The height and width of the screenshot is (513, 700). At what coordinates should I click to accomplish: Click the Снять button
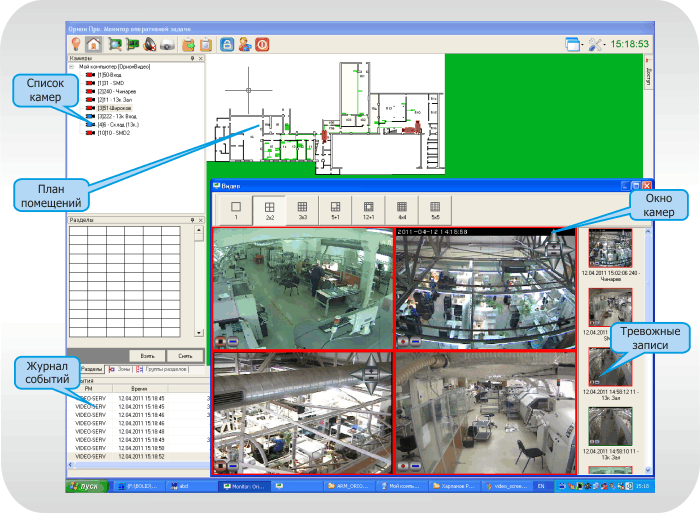[x=185, y=356]
